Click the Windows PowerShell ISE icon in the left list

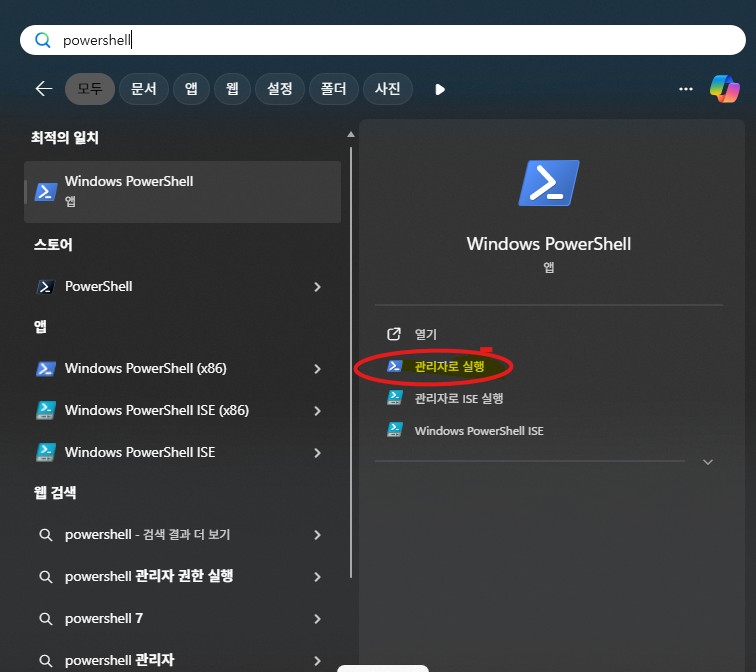[46, 453]
